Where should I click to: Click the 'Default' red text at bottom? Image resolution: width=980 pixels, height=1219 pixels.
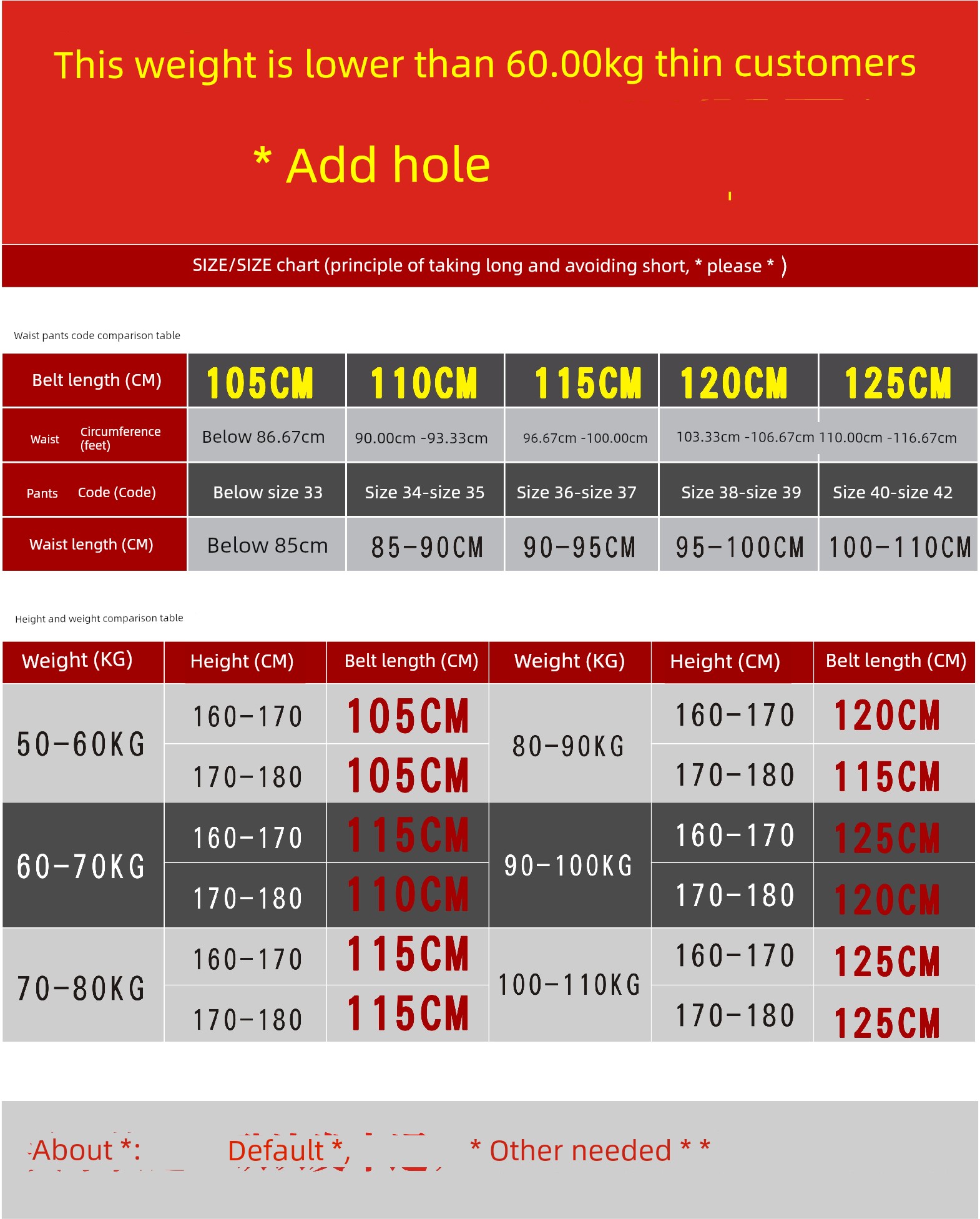286,1150
